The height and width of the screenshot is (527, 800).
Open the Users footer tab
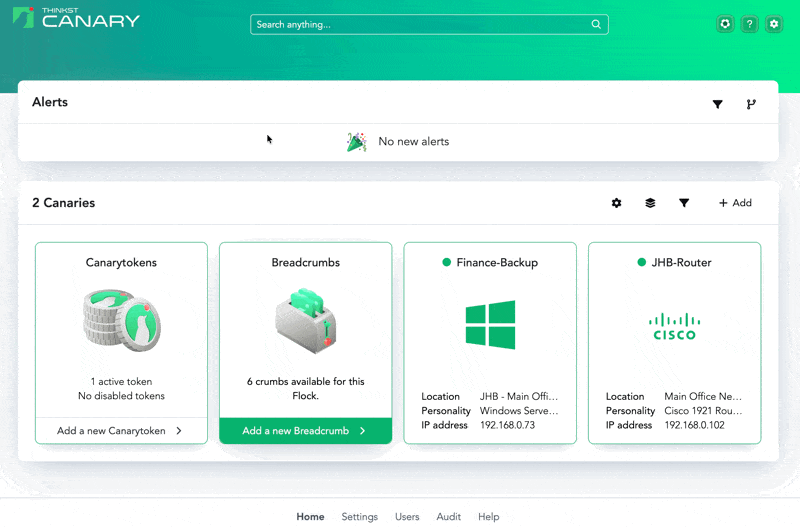click(x=407, y=516)
